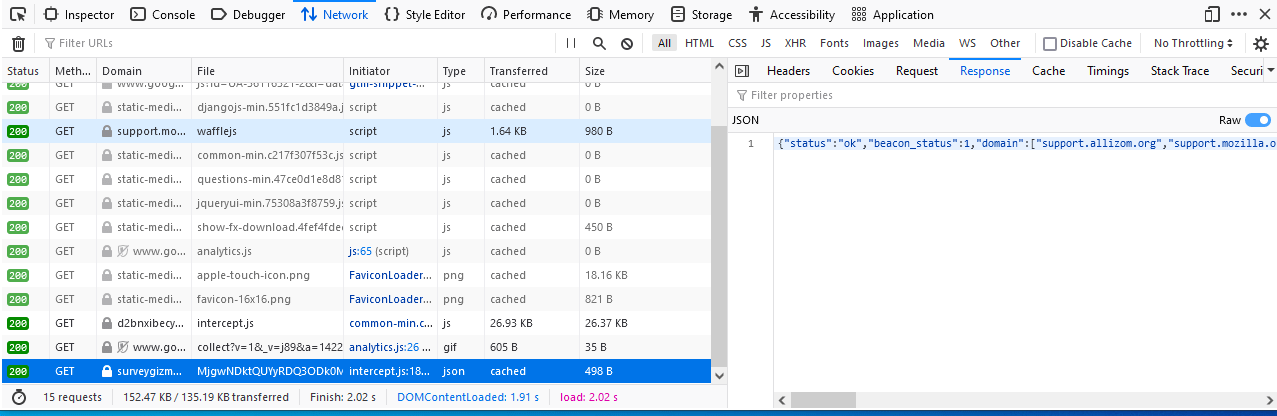This screenshot has width=1277, height=416.
Task: Open the Timings tab in details
Action: [1107, 71]
